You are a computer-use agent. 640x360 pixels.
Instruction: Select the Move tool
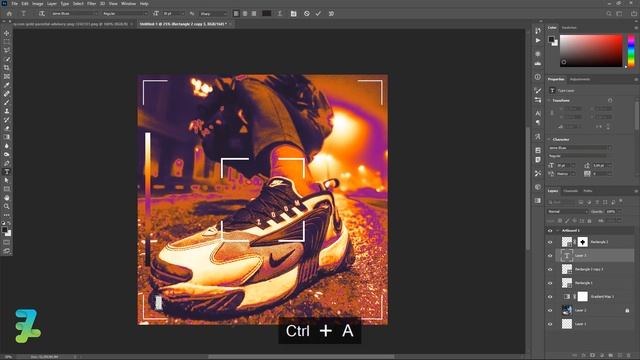point(7,33)
